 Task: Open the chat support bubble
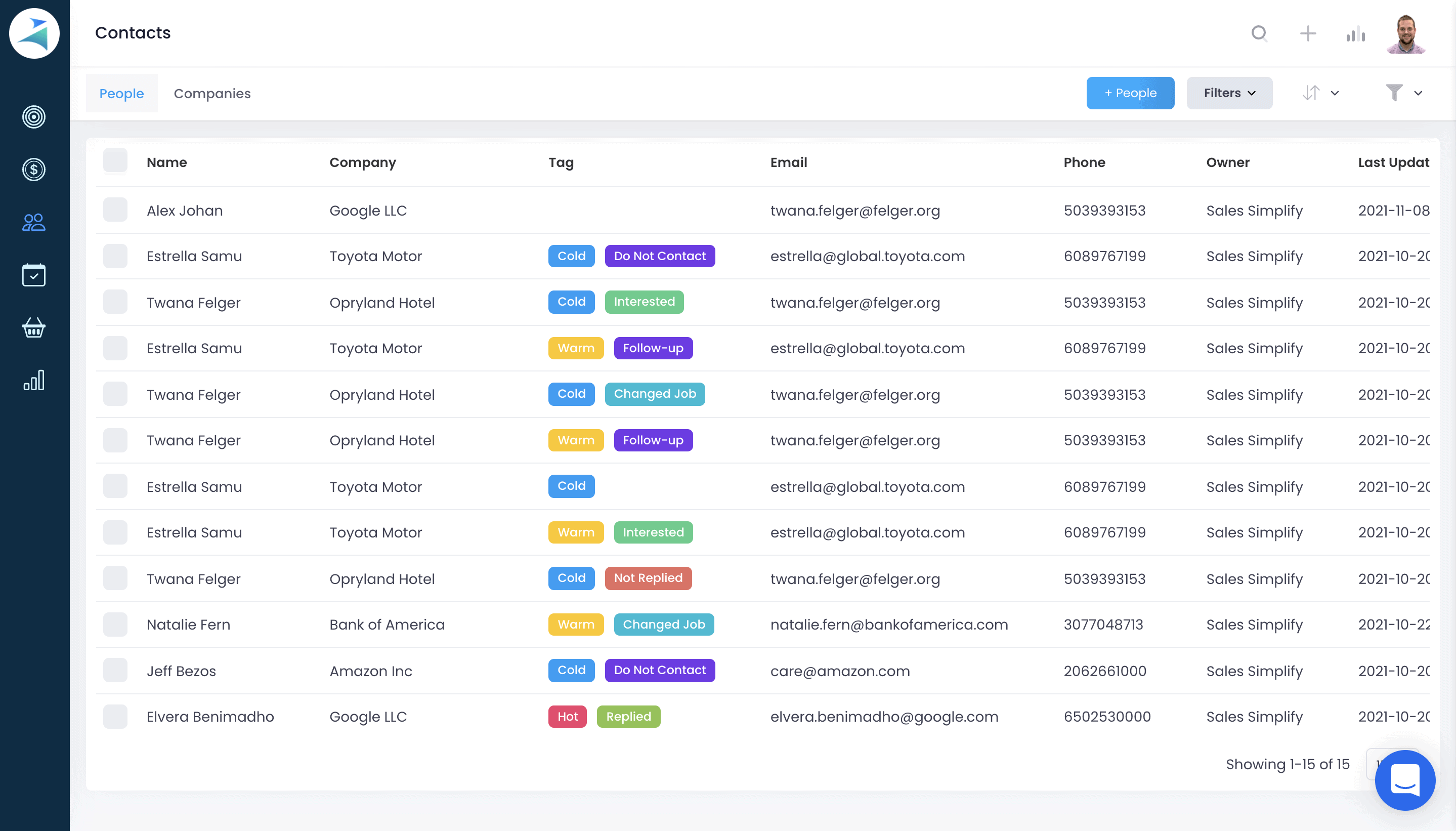(x=1405, y=780)
